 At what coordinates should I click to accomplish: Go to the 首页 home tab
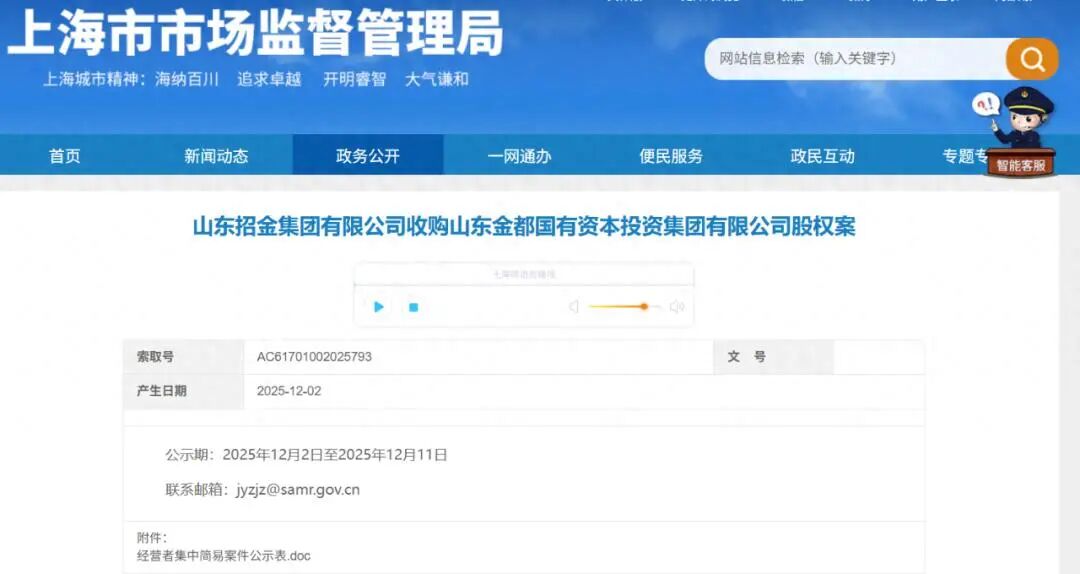(x=65, y=156)
